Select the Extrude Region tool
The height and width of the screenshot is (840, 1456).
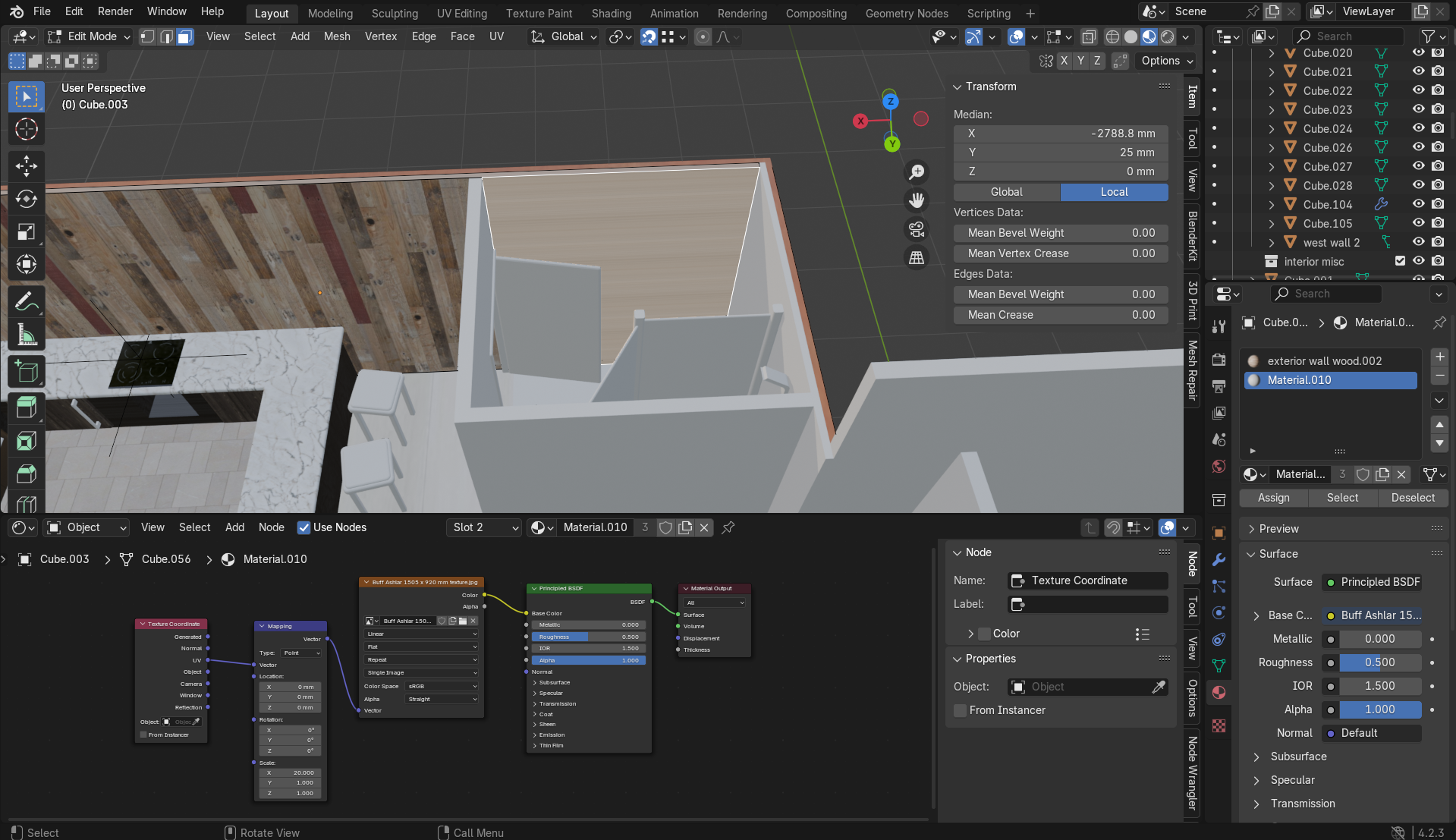click(x=27, y=407)
